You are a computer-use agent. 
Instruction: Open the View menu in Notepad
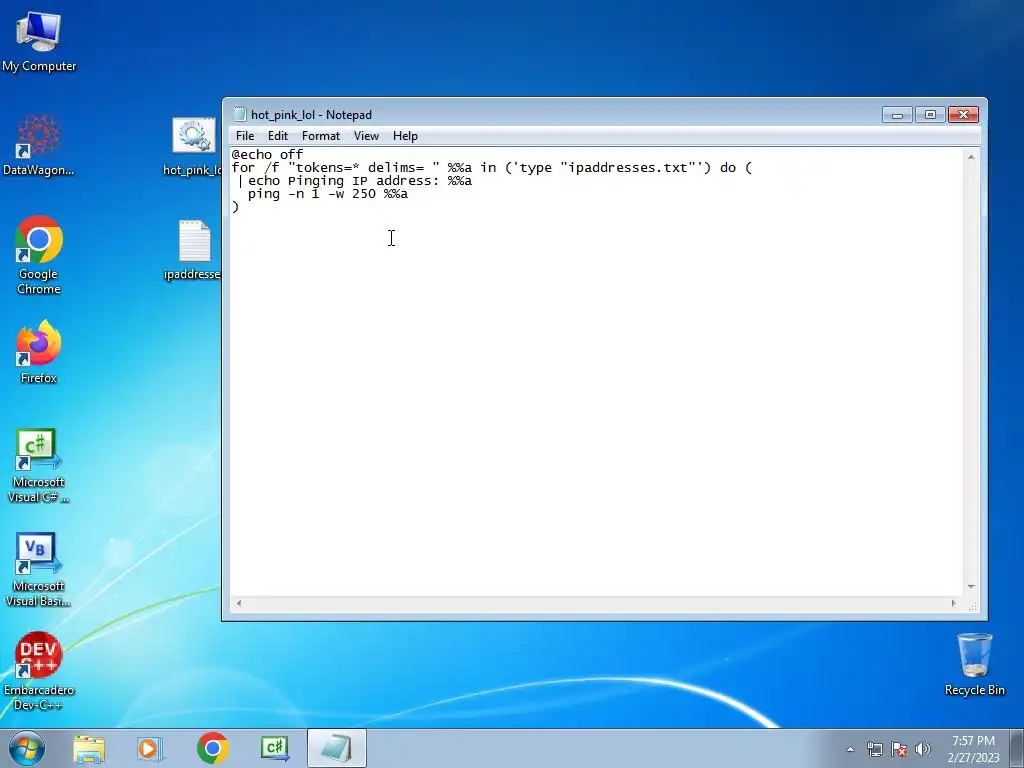(366, 136)
